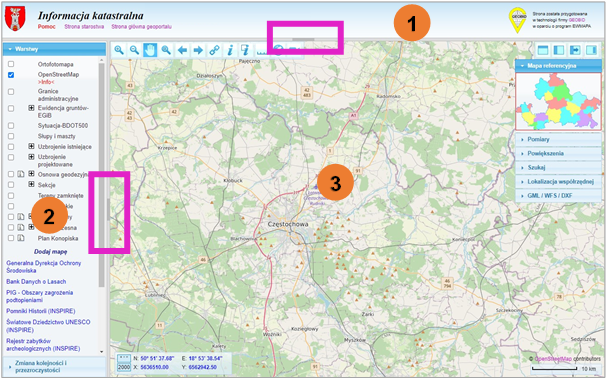Open the Bank Danych o Lasach link

coord(36,282)
